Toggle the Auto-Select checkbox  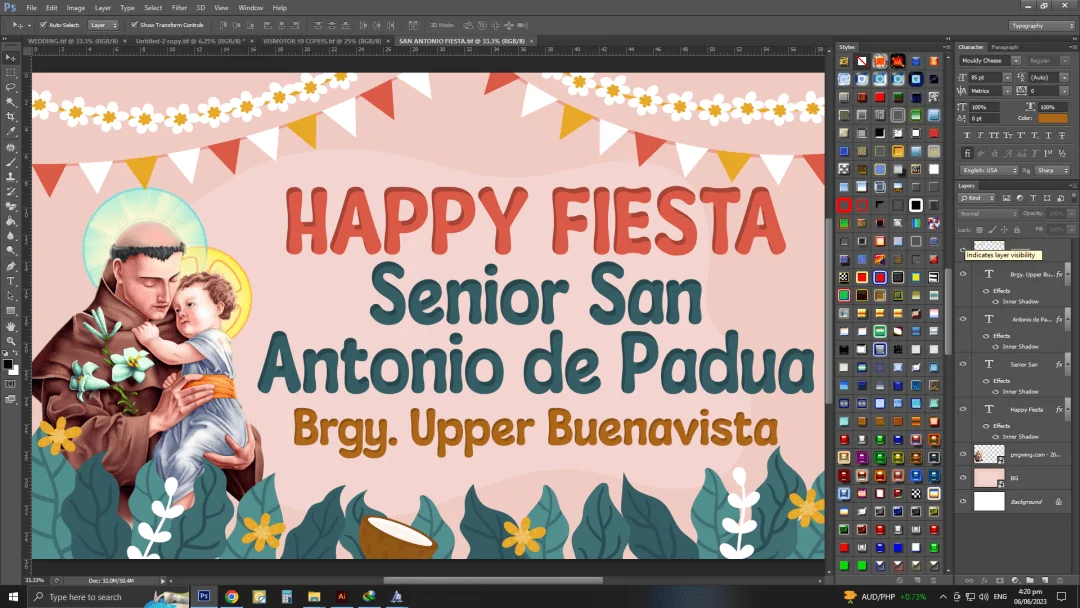click(x=43, y=25)
